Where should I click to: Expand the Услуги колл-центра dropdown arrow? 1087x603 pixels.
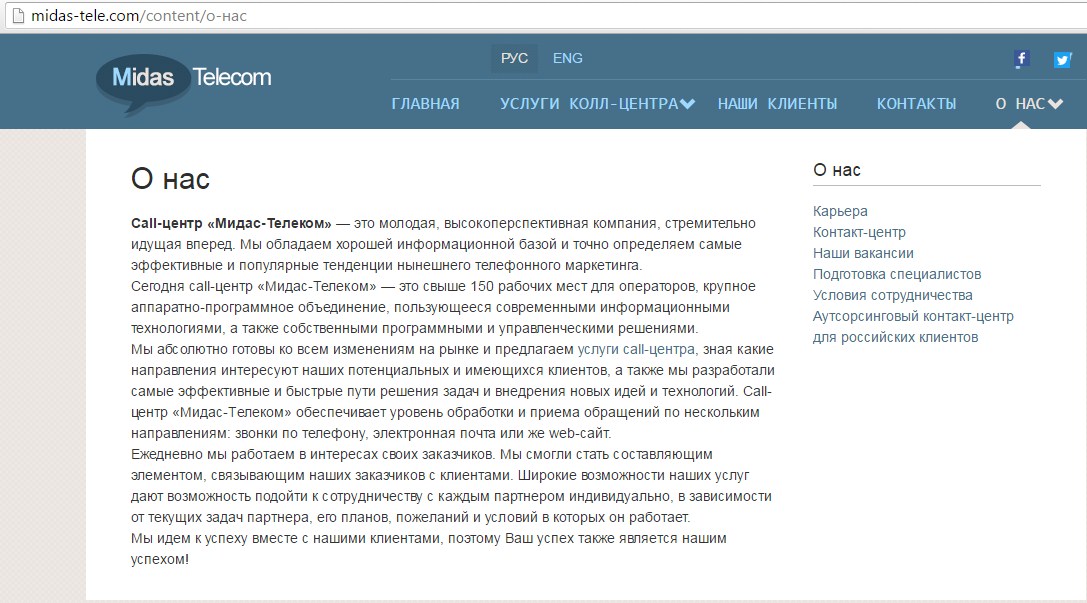pyautogui.click(x=687, y=104)
